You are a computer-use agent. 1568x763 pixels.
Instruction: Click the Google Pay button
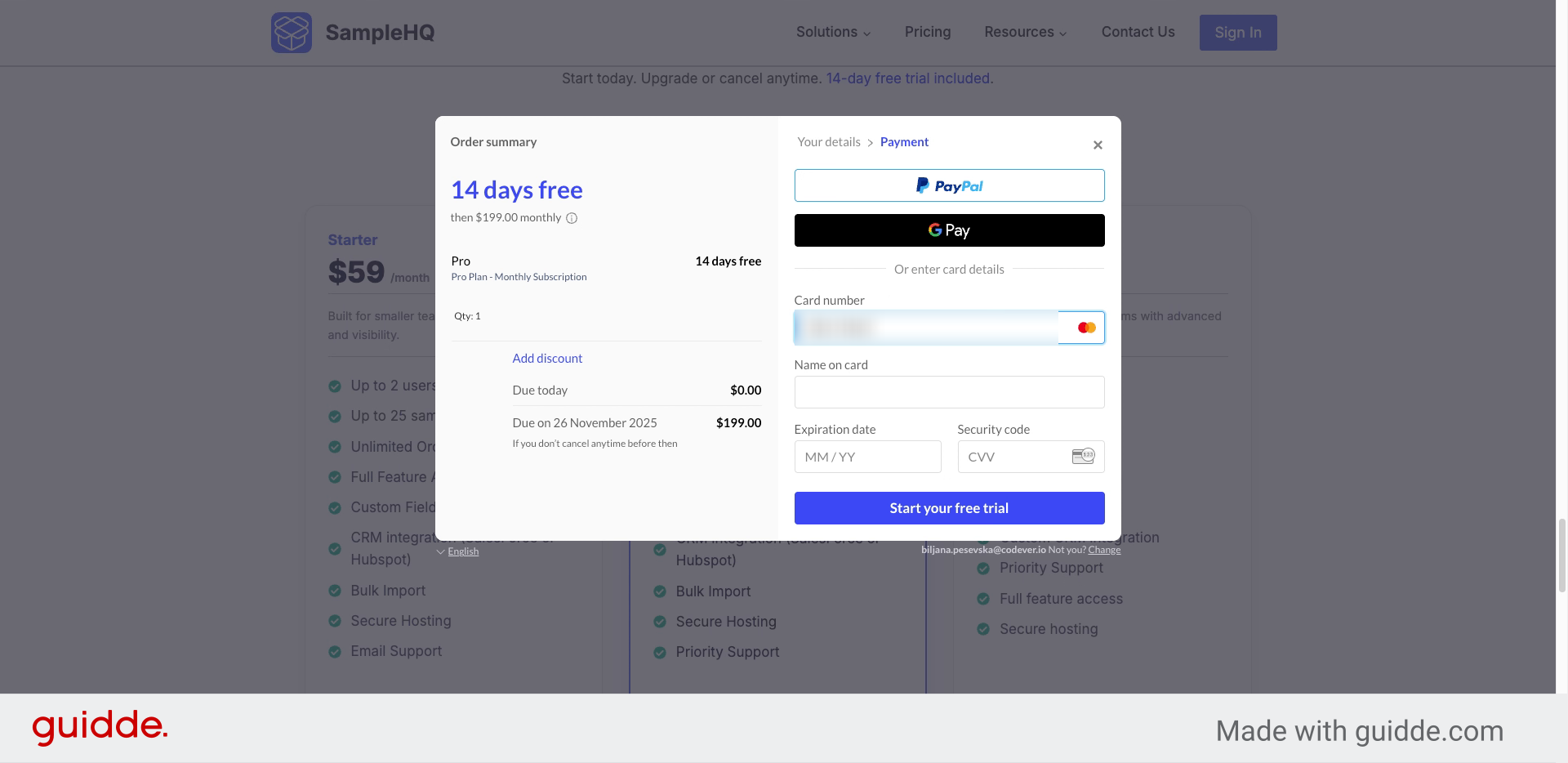(x=949, y=230)
